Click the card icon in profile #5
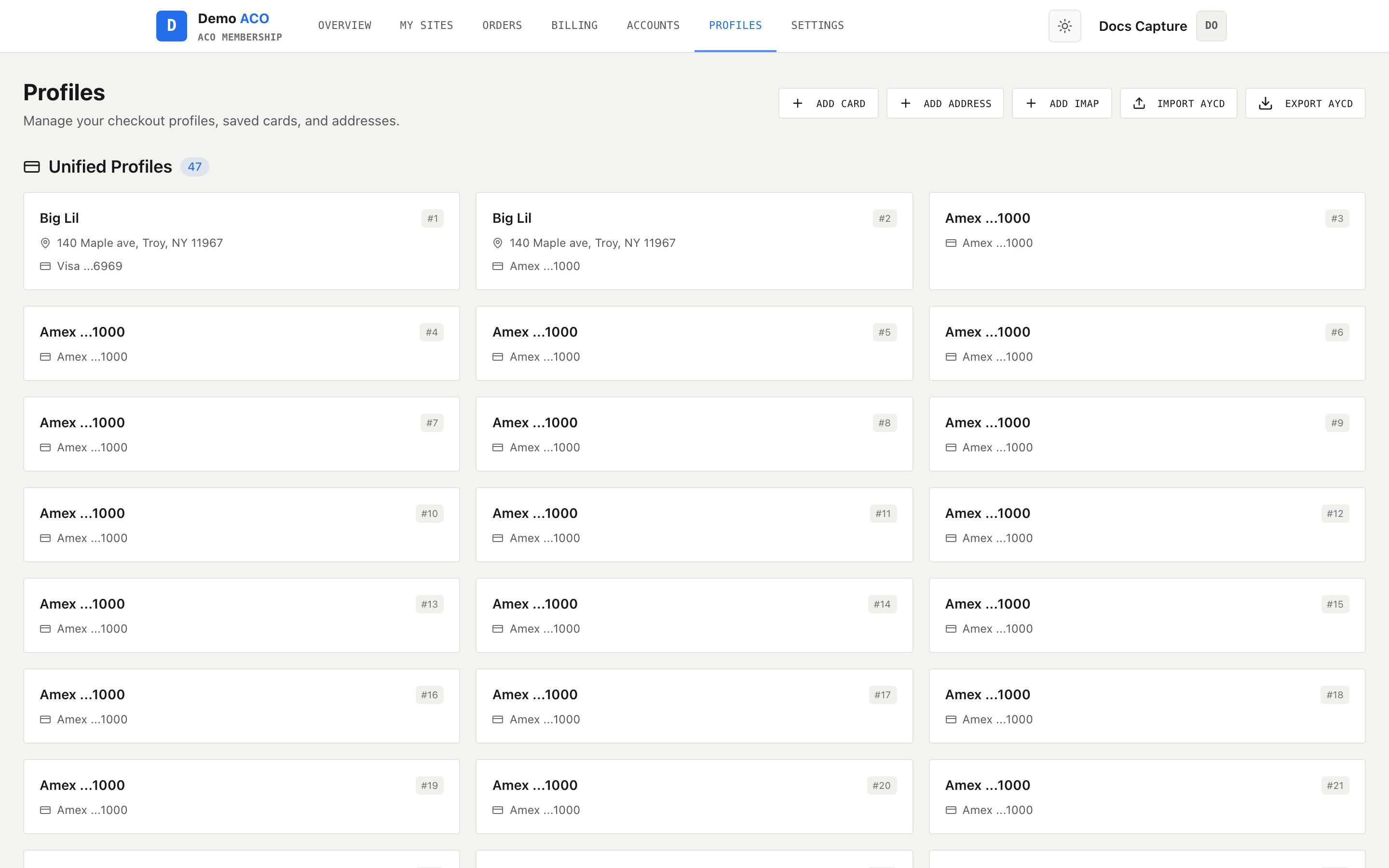1389x868 pixels. 498,357
